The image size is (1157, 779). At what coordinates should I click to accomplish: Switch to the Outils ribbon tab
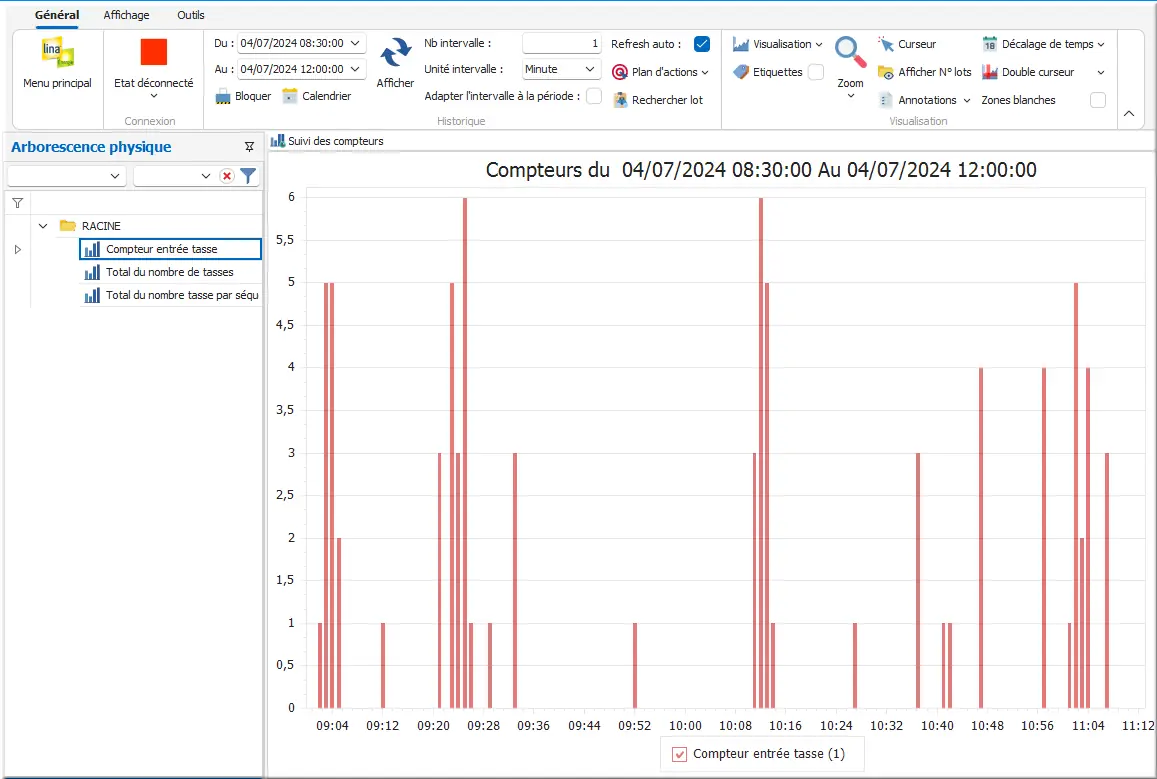(190, 15)
